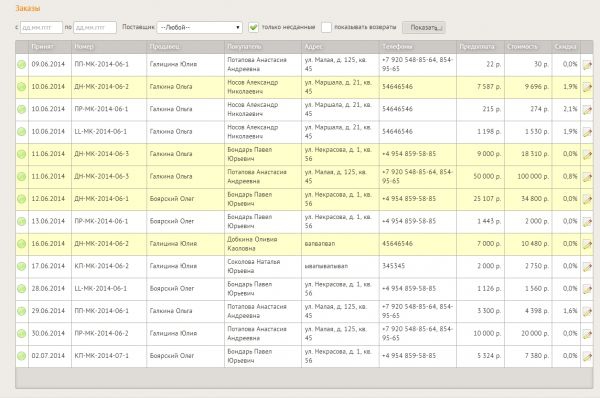Click the Скидка column header

coord(565,47)
